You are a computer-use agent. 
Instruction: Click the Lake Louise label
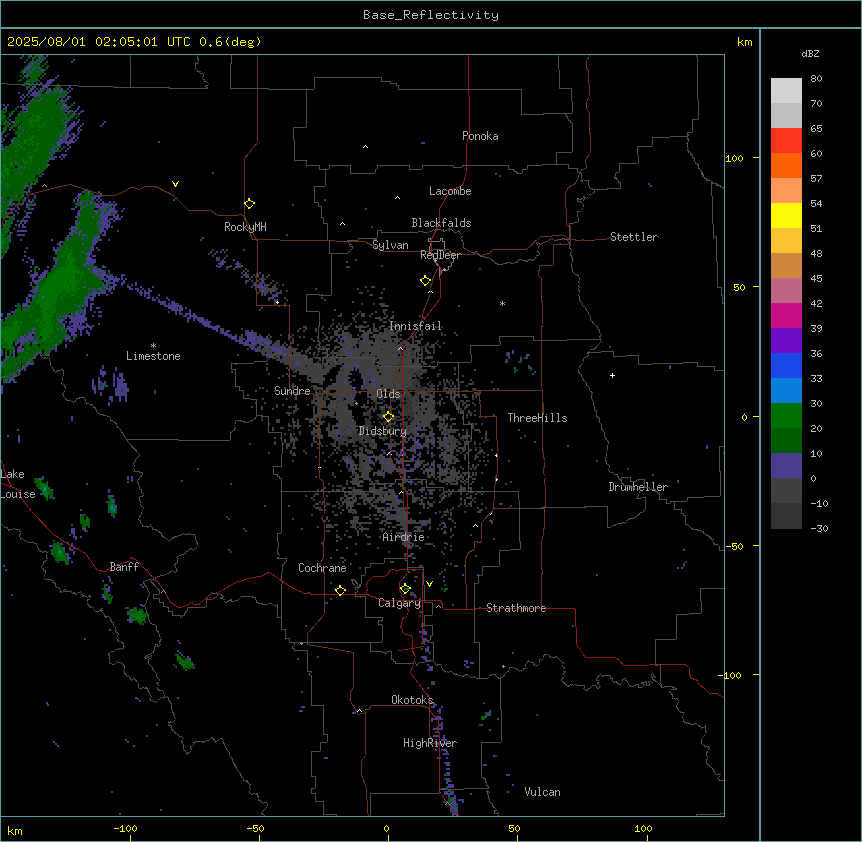click(x=16, y=484)
